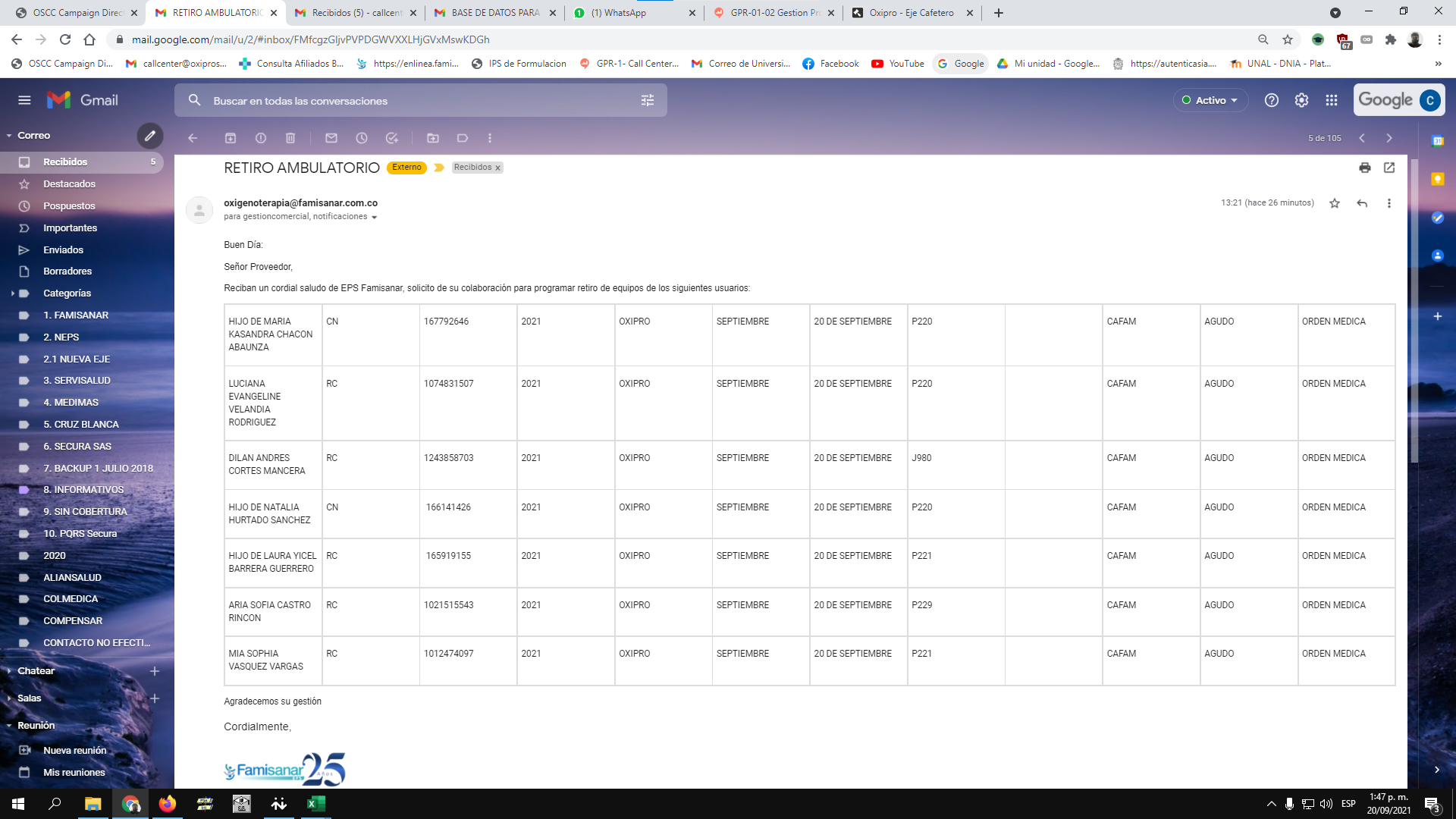Screen dimensions: 1456x819
Task: Click Nueva reunión
Action: coord(74,751)
